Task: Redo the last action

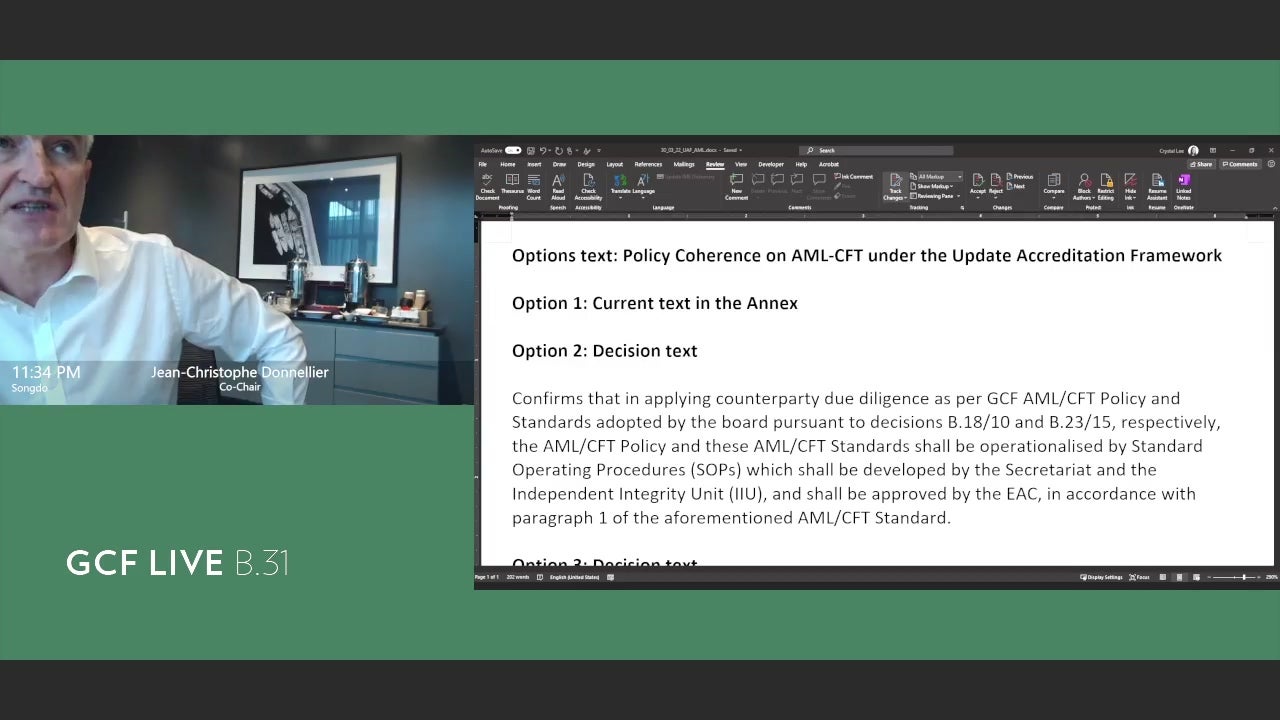Action: coord(559,150)
